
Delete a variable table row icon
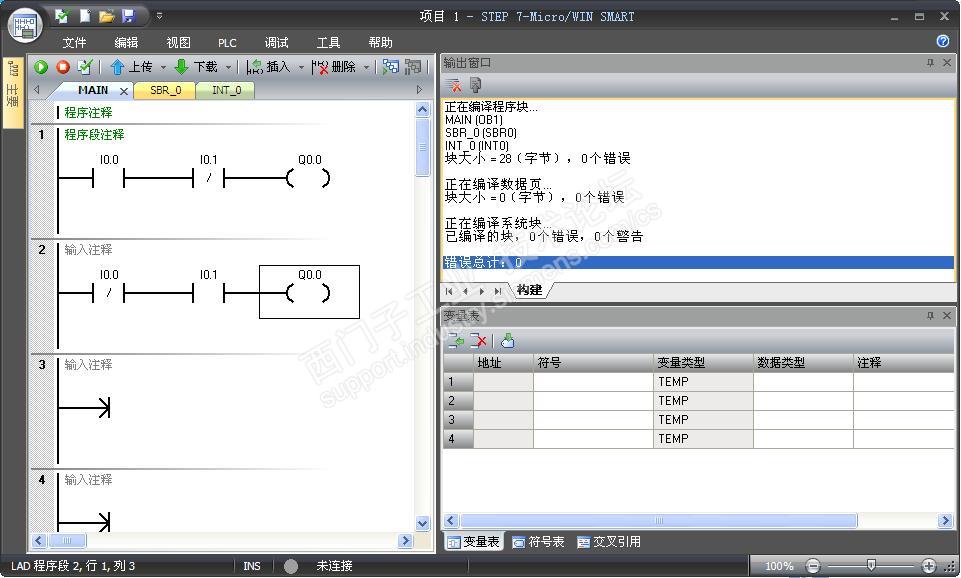click(x=479, y=341)
